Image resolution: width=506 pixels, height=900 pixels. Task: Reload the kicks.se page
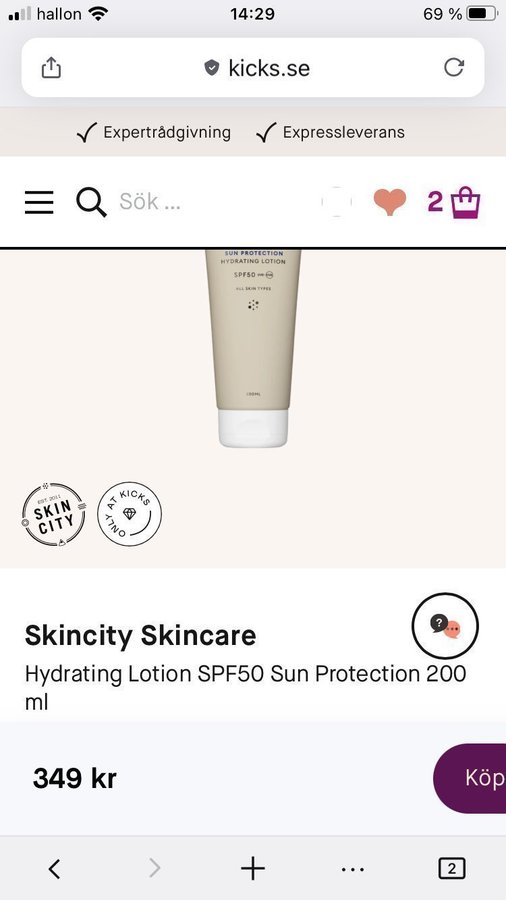pyautogui.click(x=454, y=68)
